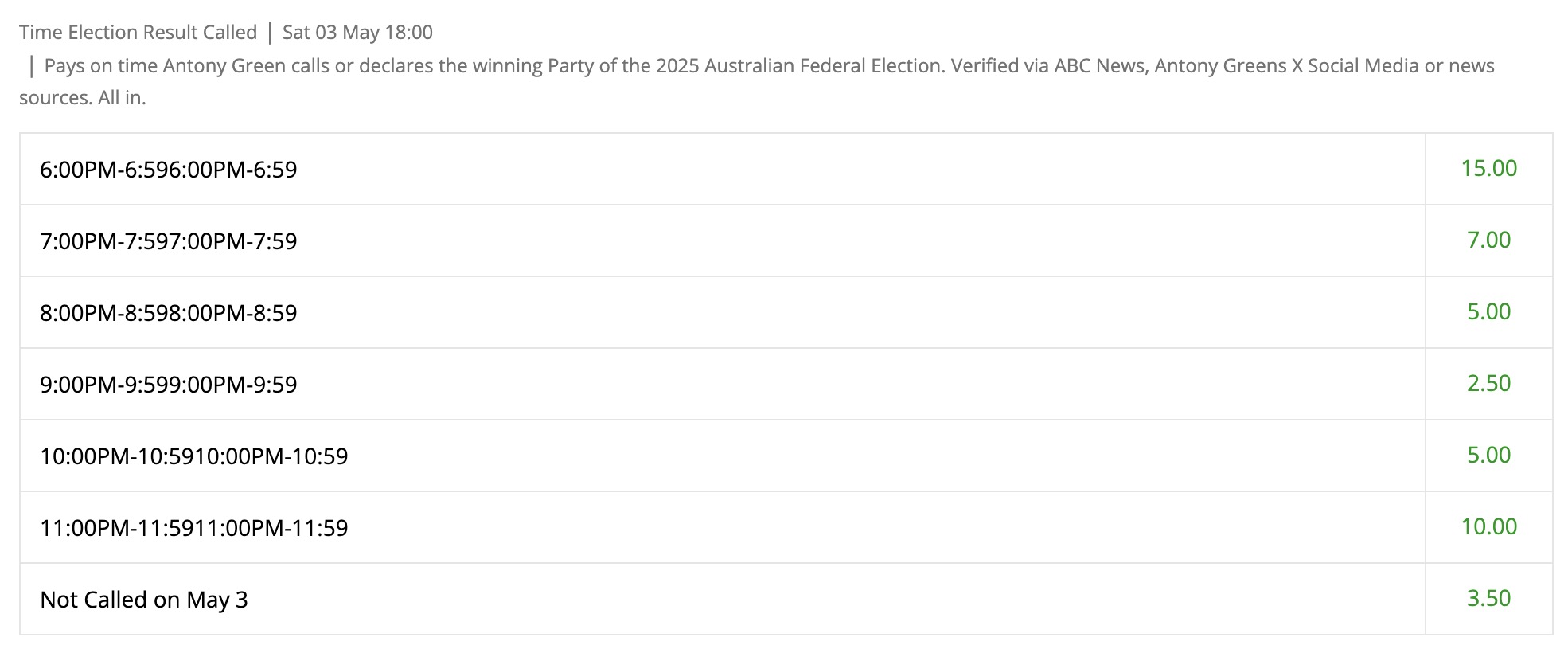Select the 15.00 odds for 6:00PM-6:59
The width and height of the screenshot is (1568, 653).
1488,169
